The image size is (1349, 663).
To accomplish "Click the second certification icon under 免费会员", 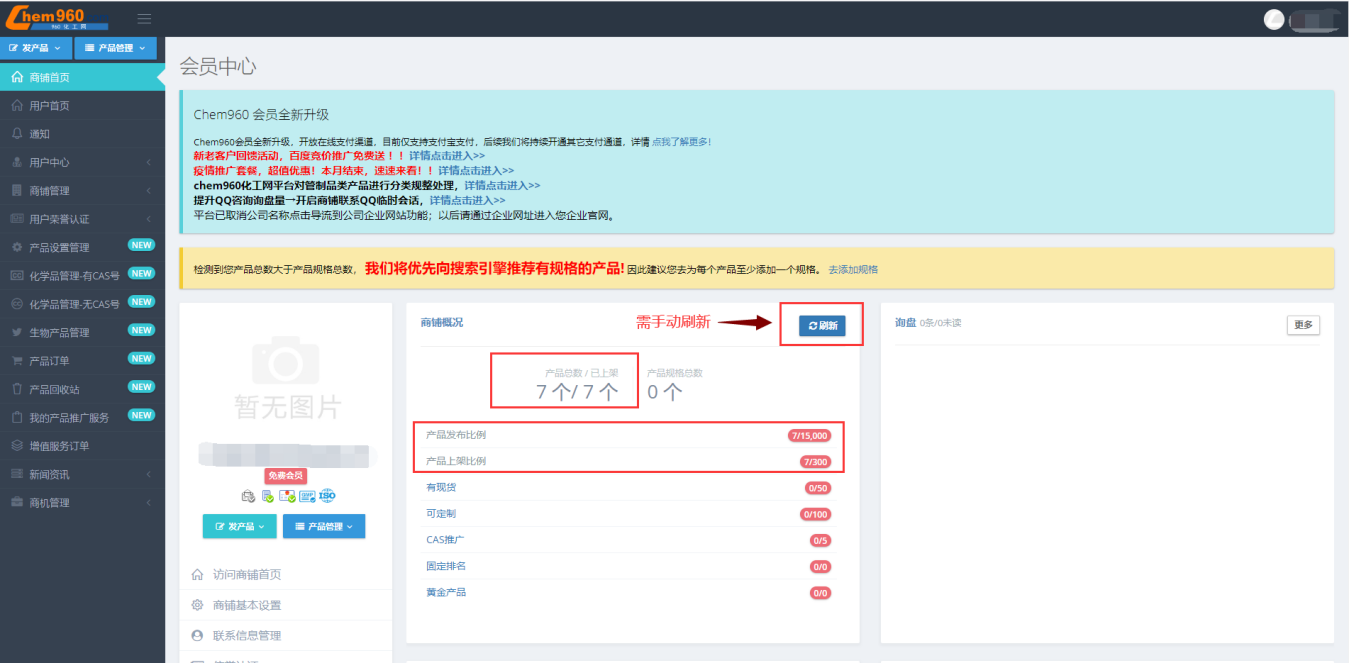I will (267, 495).
